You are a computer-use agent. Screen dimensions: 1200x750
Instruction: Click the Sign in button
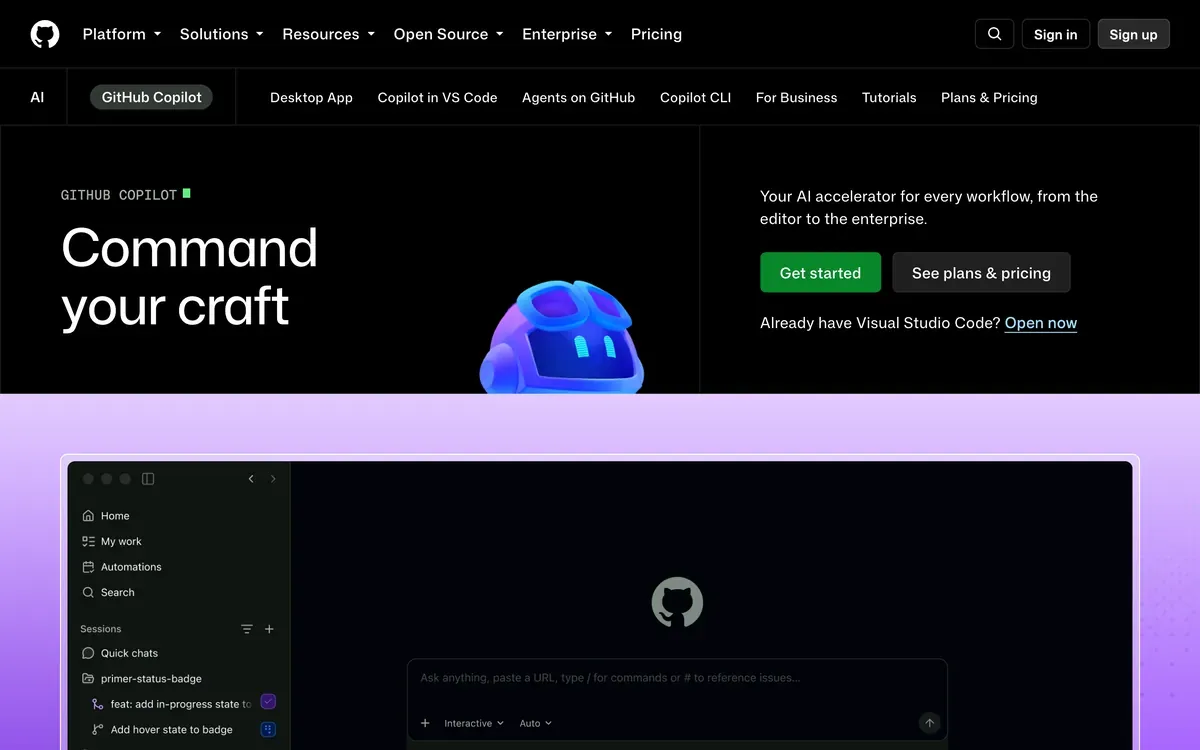1055,34
